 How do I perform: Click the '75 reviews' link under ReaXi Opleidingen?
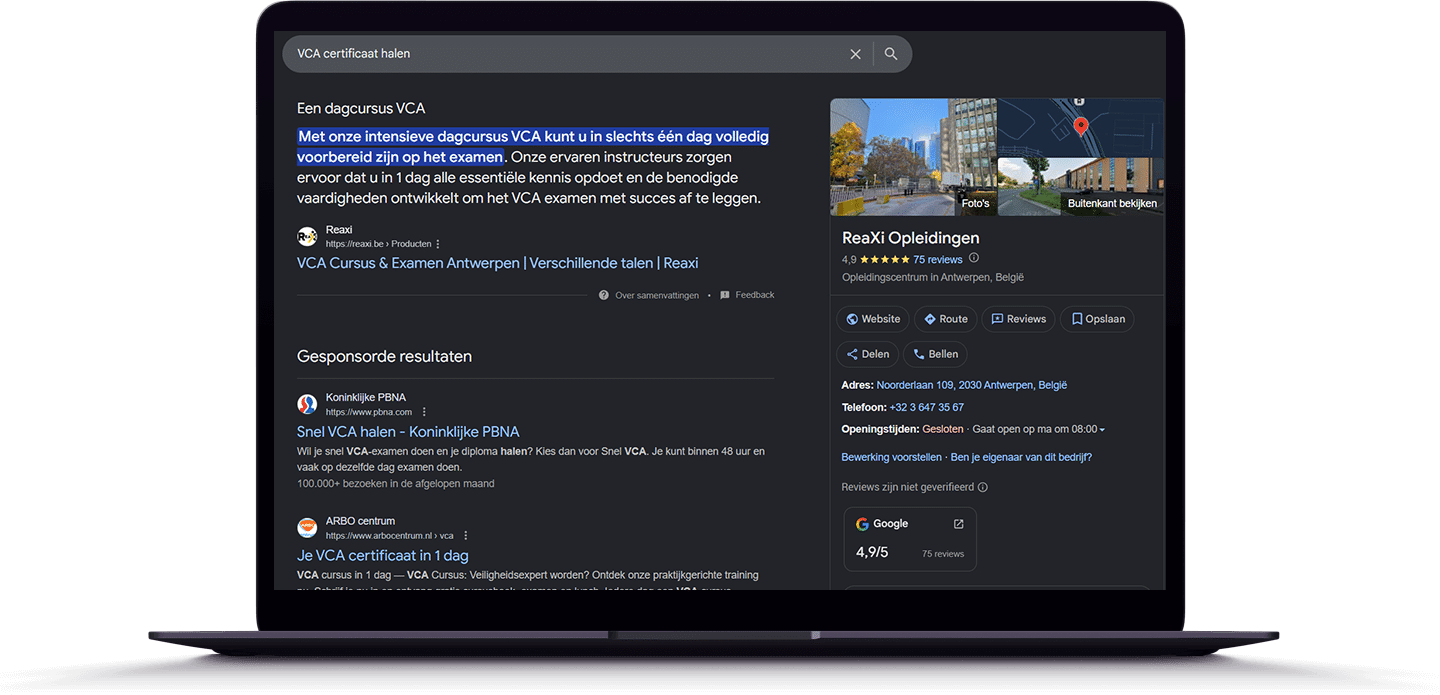(938, 260)
